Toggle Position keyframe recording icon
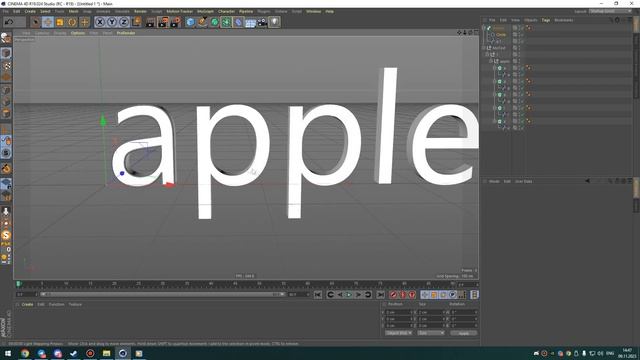Image resolution: width=640 pixels, height=360 pixels. [x=425, y=295]
